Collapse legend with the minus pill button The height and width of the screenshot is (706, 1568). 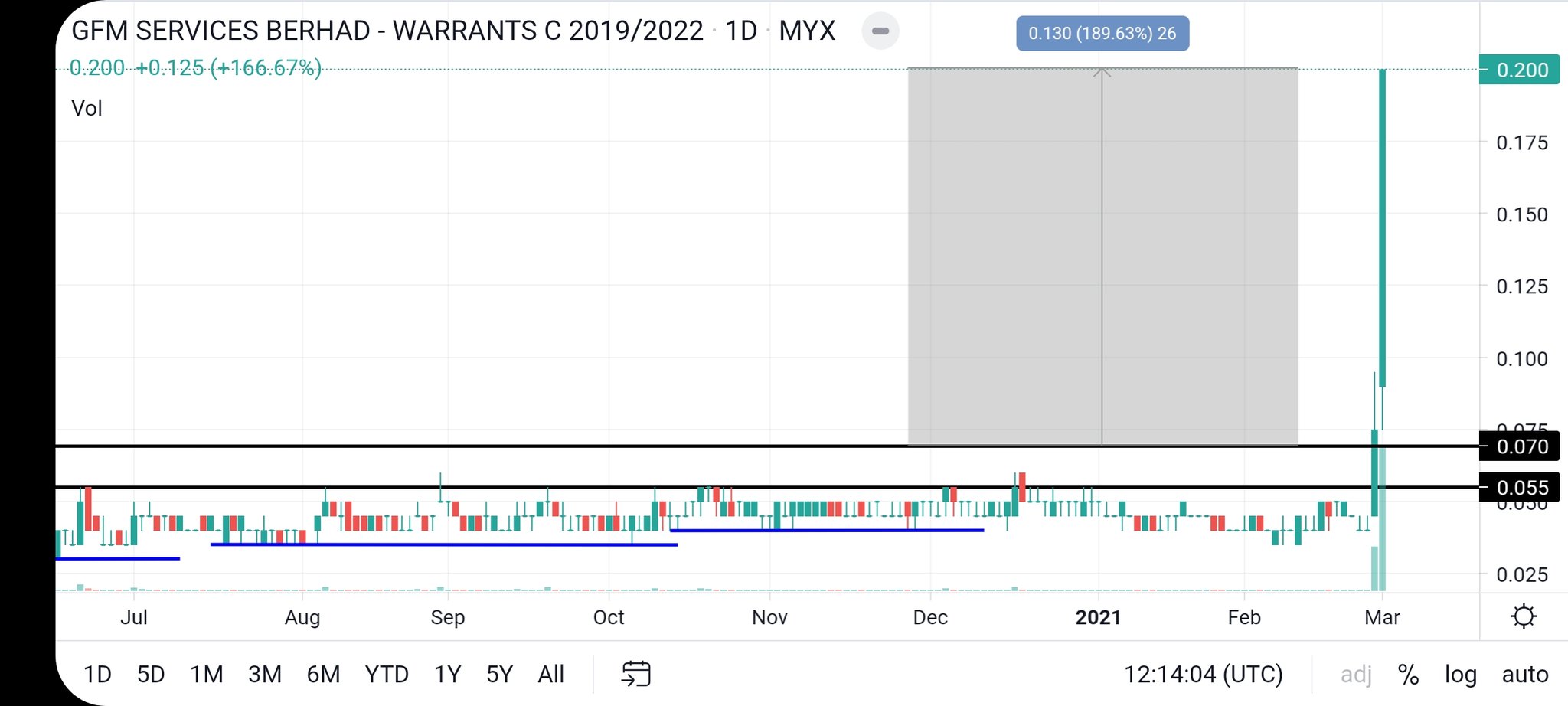[x=880, y=31]
